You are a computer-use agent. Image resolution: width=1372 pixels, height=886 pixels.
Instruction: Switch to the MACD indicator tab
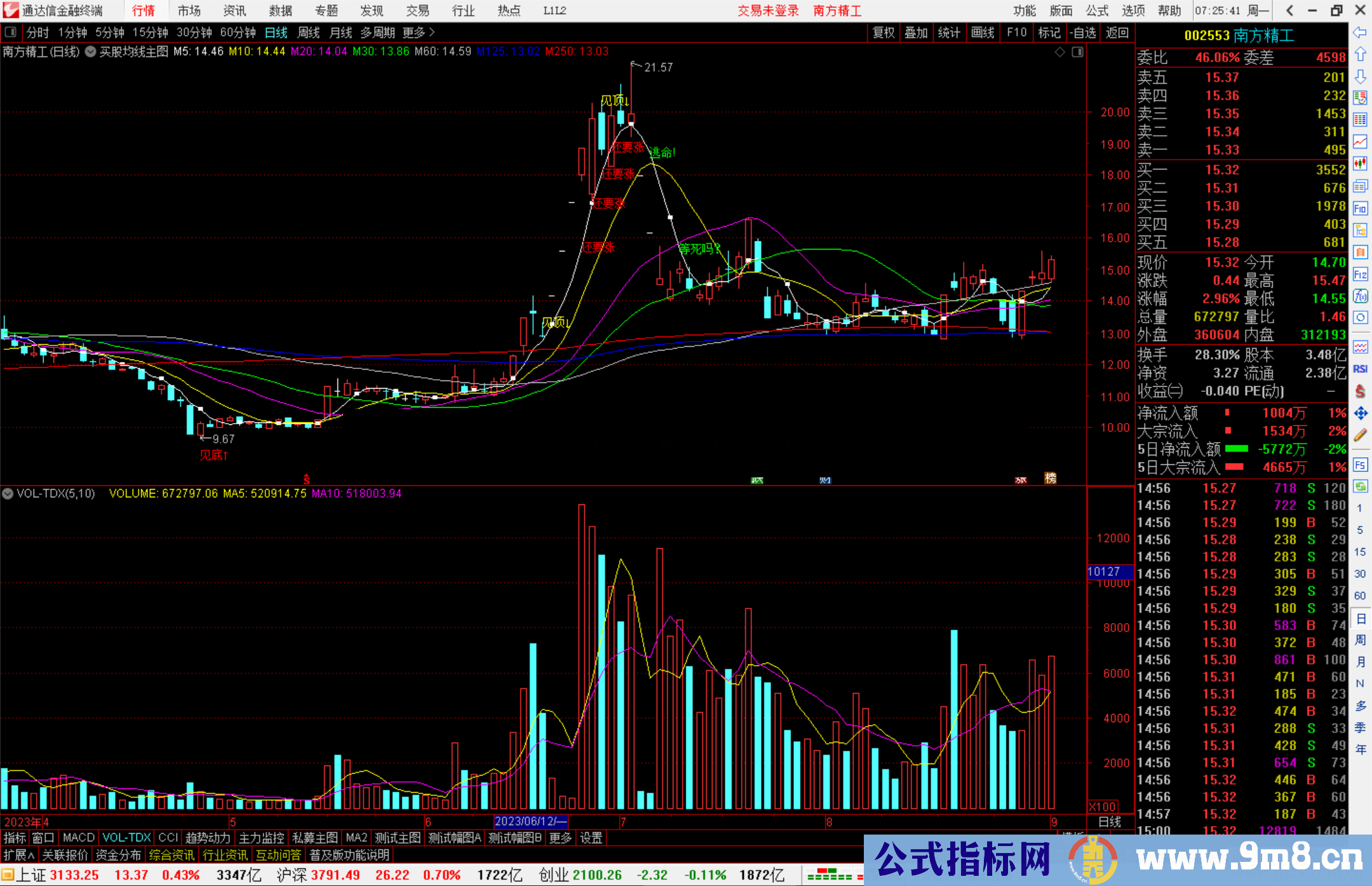[x=78, y=838]
